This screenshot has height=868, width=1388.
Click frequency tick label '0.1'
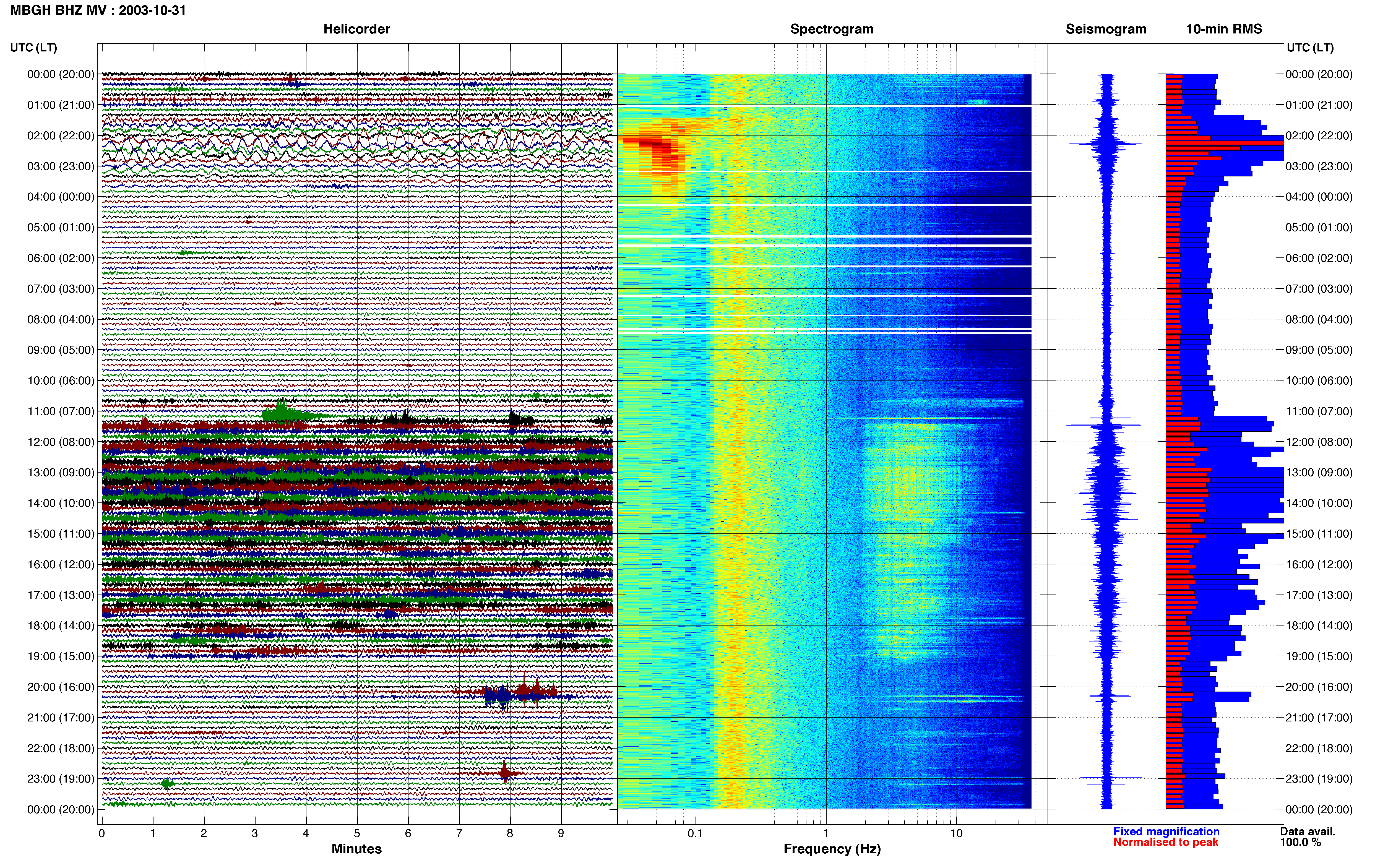(695, 833)
